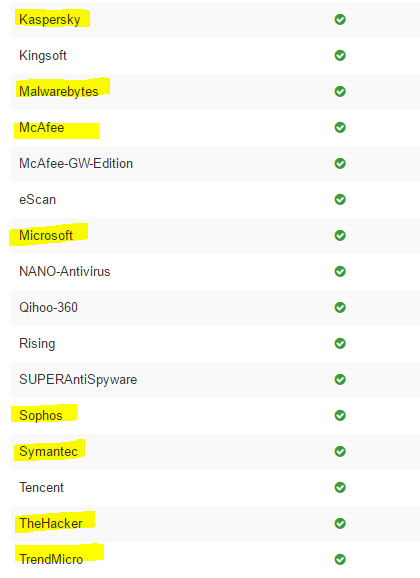The image size is (420, 578).
Task: Click the Symantec result check icon
Action: [340, 451]
